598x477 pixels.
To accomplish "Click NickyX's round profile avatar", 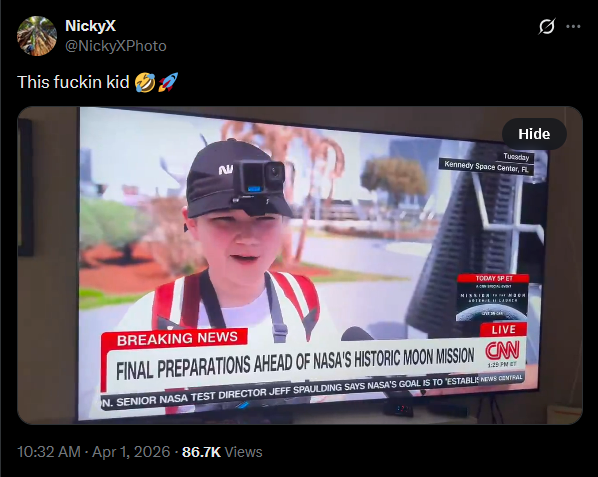I will (37, 36).
